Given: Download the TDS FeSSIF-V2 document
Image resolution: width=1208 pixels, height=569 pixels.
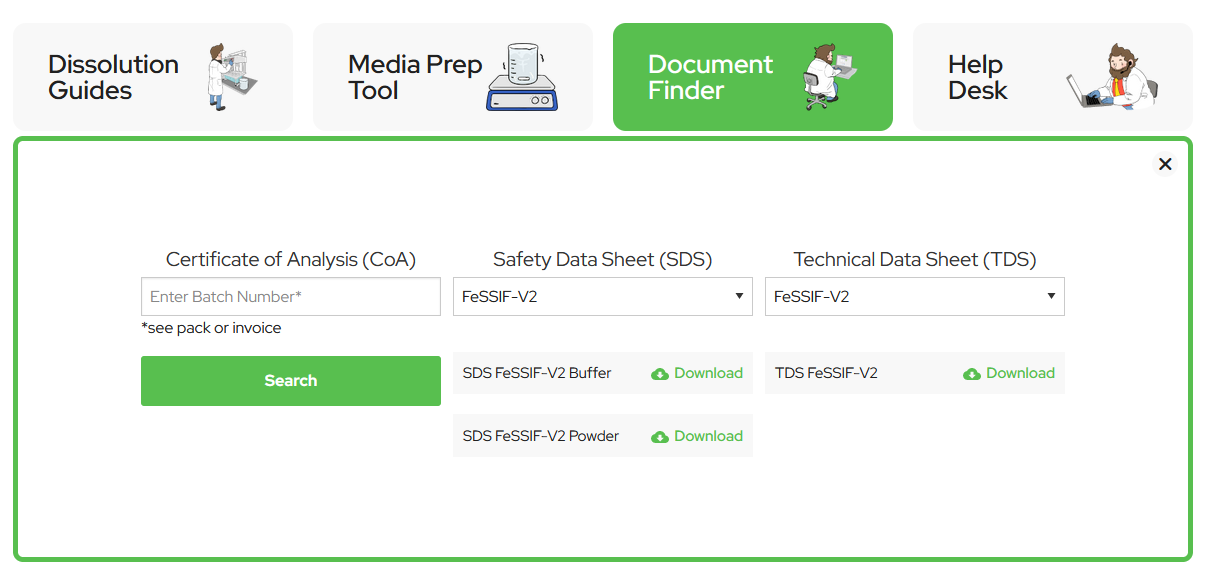Looking at the screenshot, I should point(1020,373).
